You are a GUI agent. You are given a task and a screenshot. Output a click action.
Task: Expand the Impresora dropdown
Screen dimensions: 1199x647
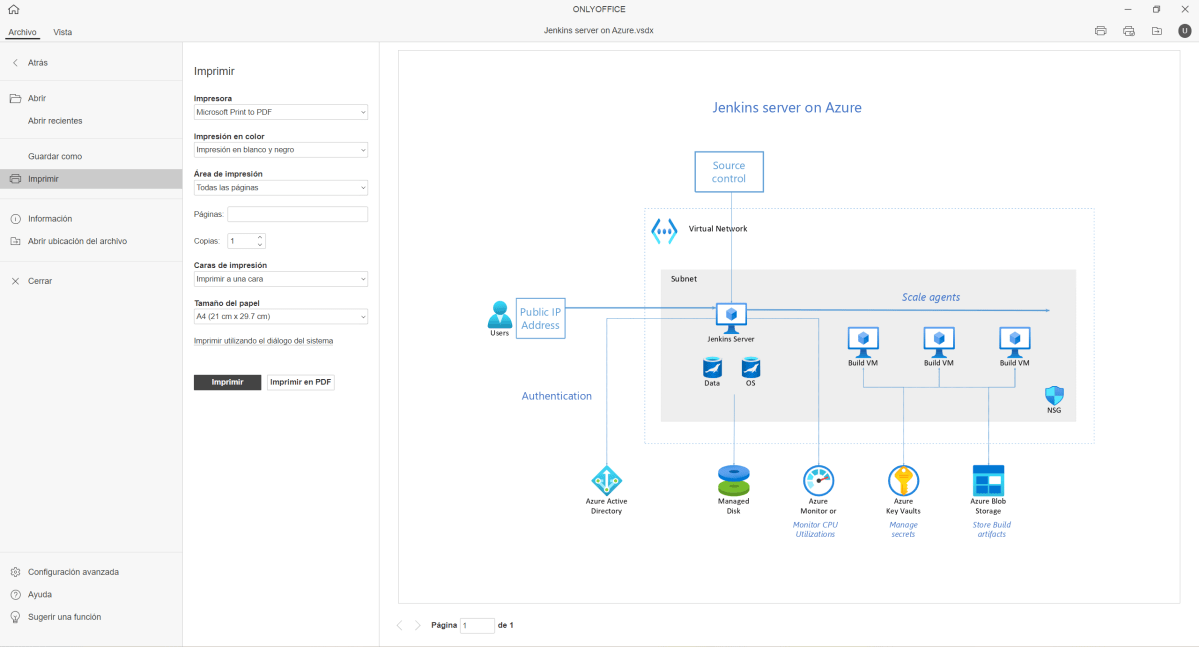280,113
